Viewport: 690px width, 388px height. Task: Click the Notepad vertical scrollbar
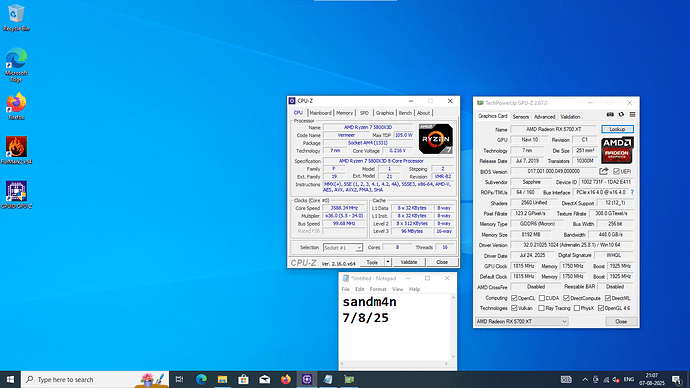[453, 327]
